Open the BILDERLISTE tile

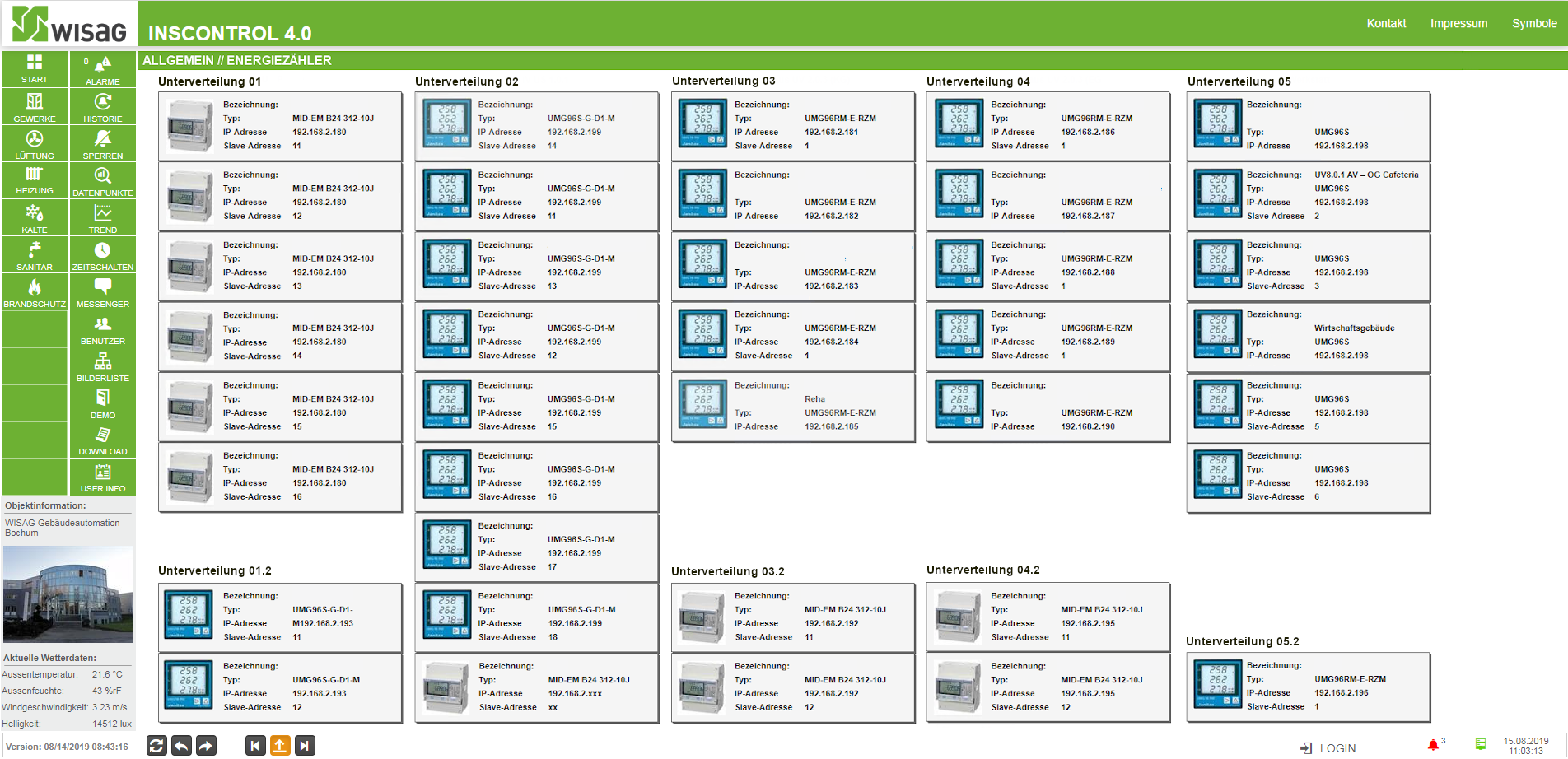click(103, 366)
